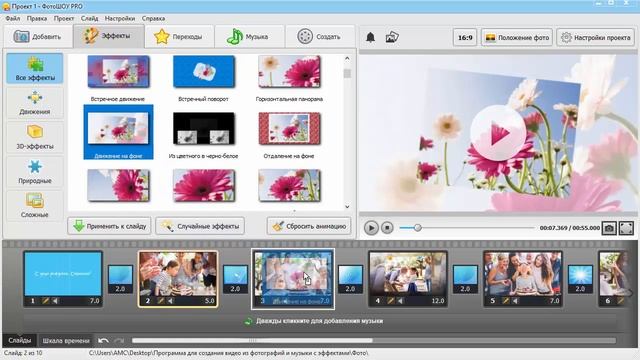Choose the Горизонтальная панорама effect thumbnail

pos(289,72)
